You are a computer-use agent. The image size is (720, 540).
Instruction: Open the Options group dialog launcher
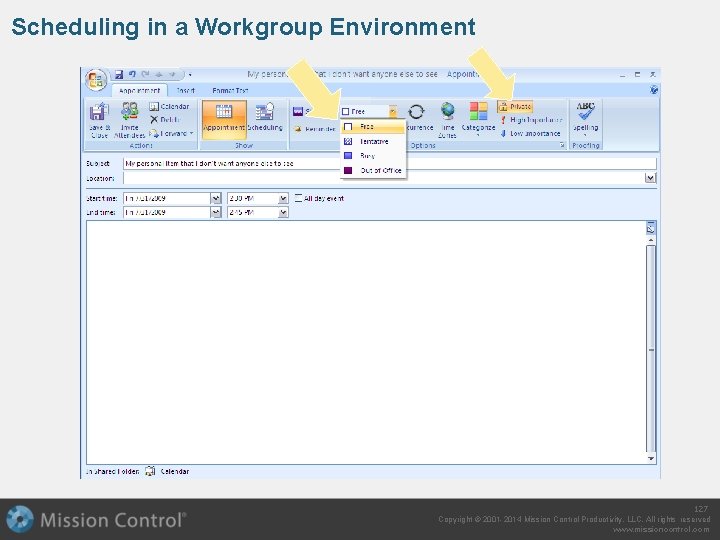pos(562,145)
